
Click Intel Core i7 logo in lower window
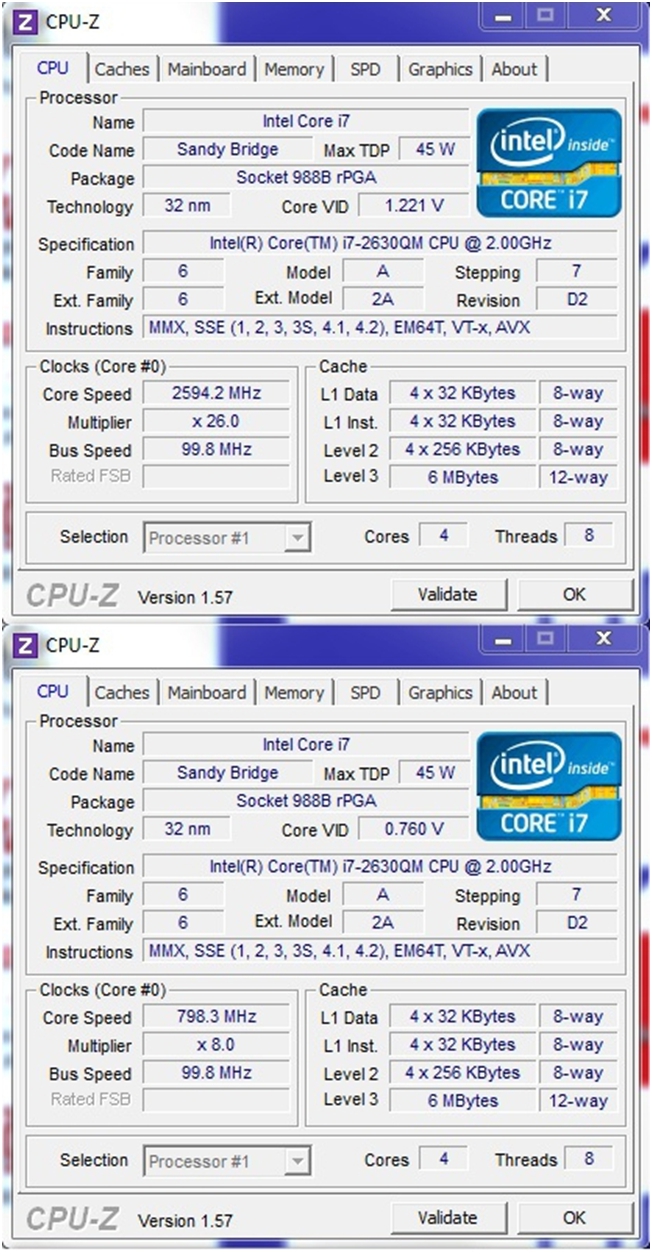pyautogui.click(x=548, y=785)
